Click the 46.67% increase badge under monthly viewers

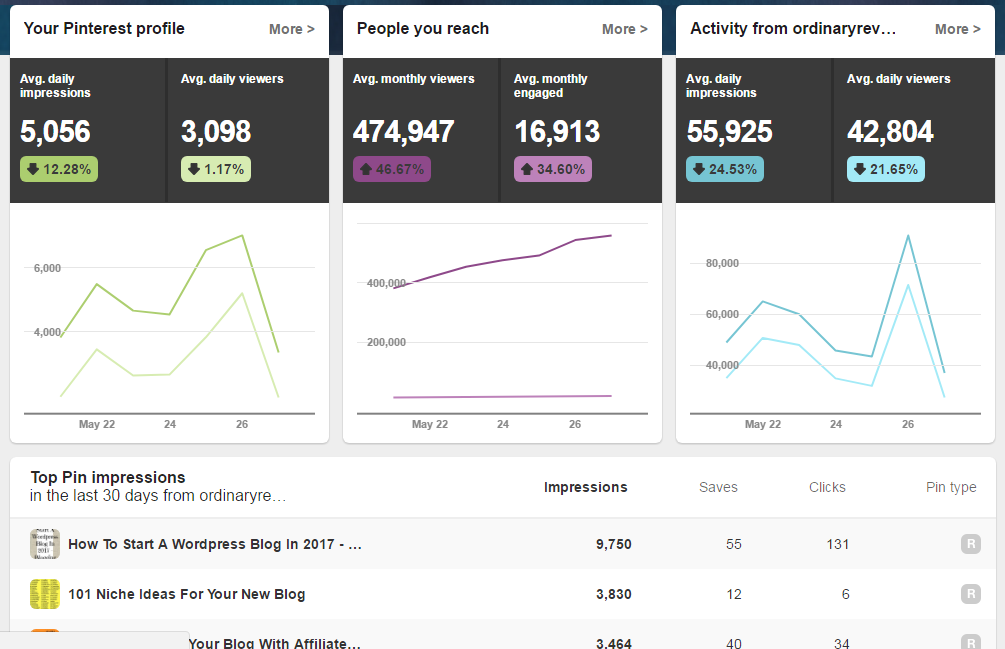pos(391,169)
